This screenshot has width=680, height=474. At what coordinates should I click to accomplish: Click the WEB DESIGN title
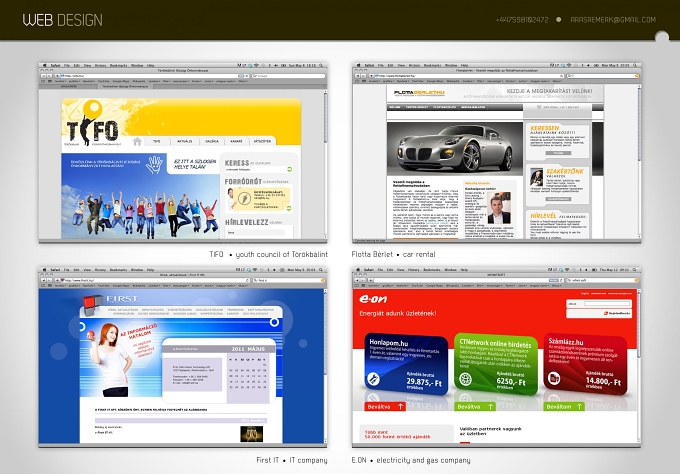[x=63, y=20]
